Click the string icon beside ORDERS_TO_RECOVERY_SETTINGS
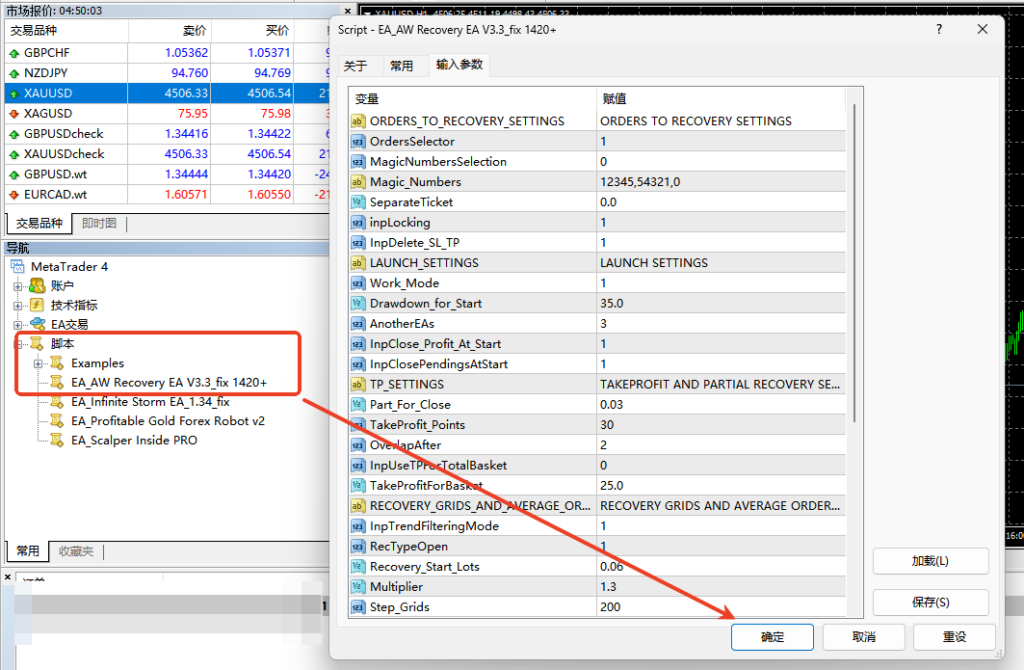The width and height of the screenshot is (1024, 670). point(358,121)
